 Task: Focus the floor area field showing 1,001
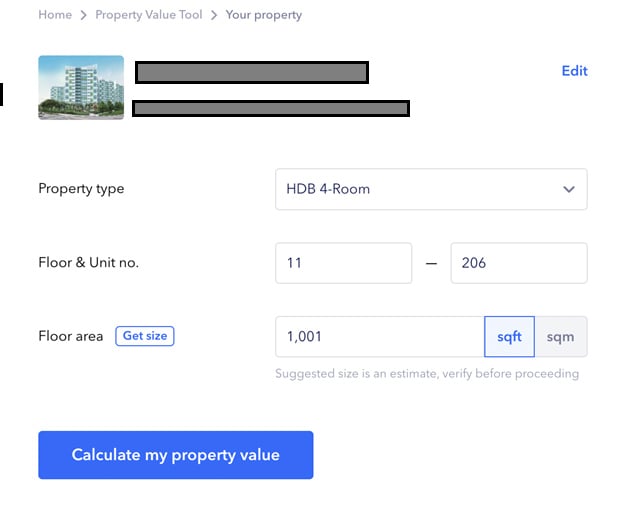click(380, 337)
